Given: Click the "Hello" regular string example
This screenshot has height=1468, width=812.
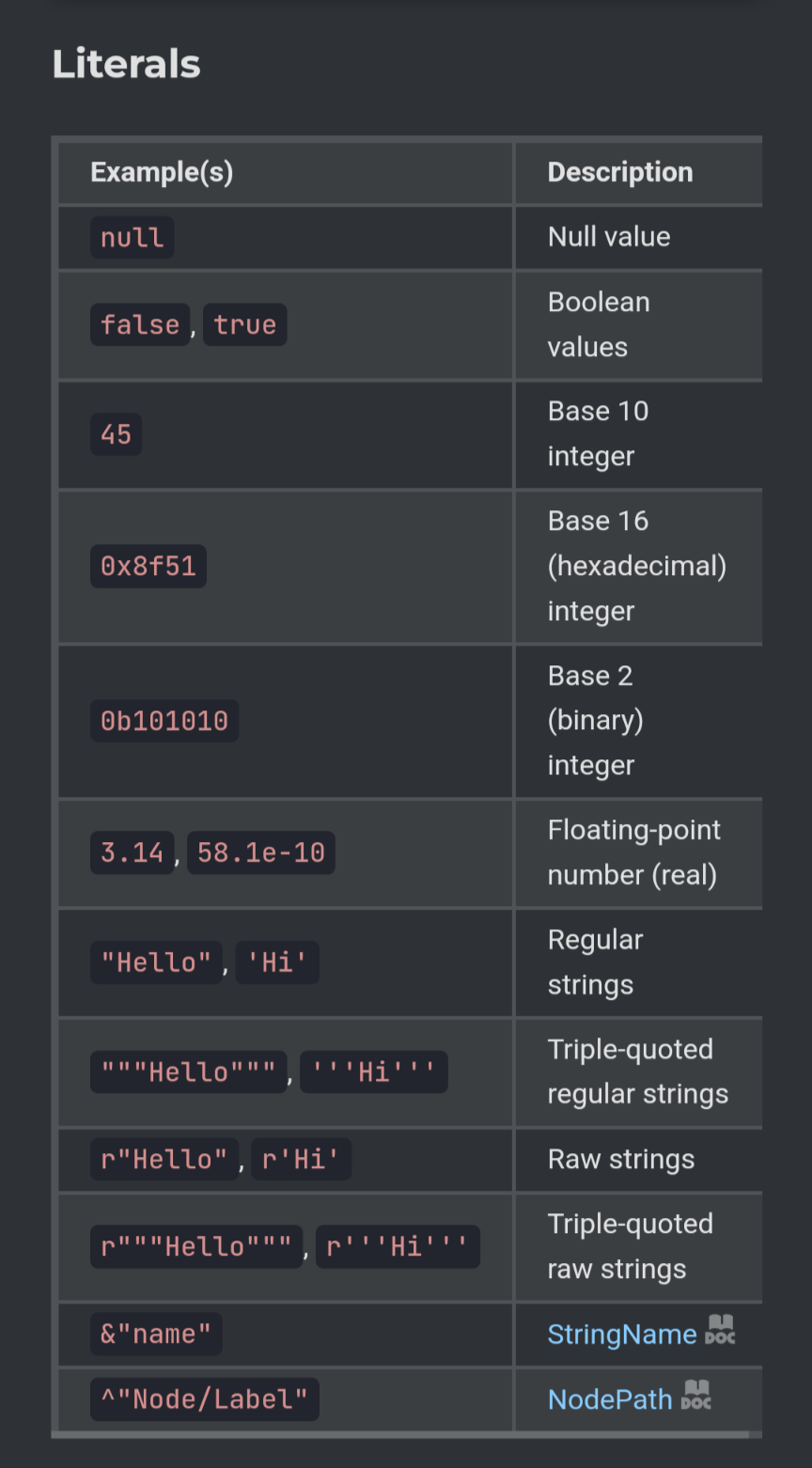Looking at the screenshot, I should tap(156, 962).
